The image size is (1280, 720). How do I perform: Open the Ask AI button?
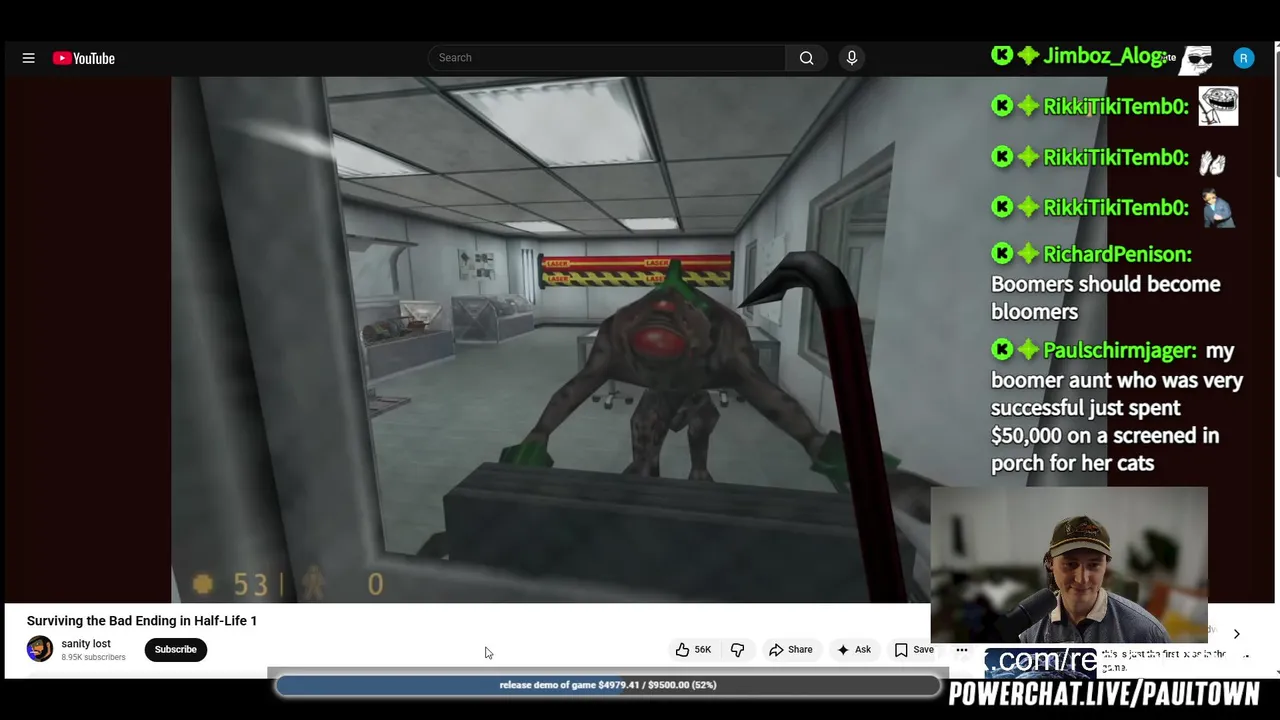pos(853,650)
